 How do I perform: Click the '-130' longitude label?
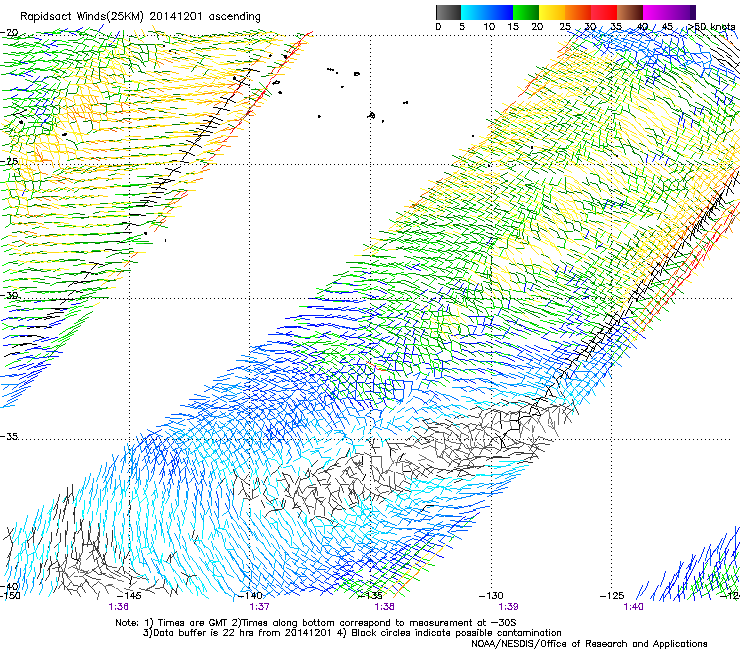click(491, 595)
